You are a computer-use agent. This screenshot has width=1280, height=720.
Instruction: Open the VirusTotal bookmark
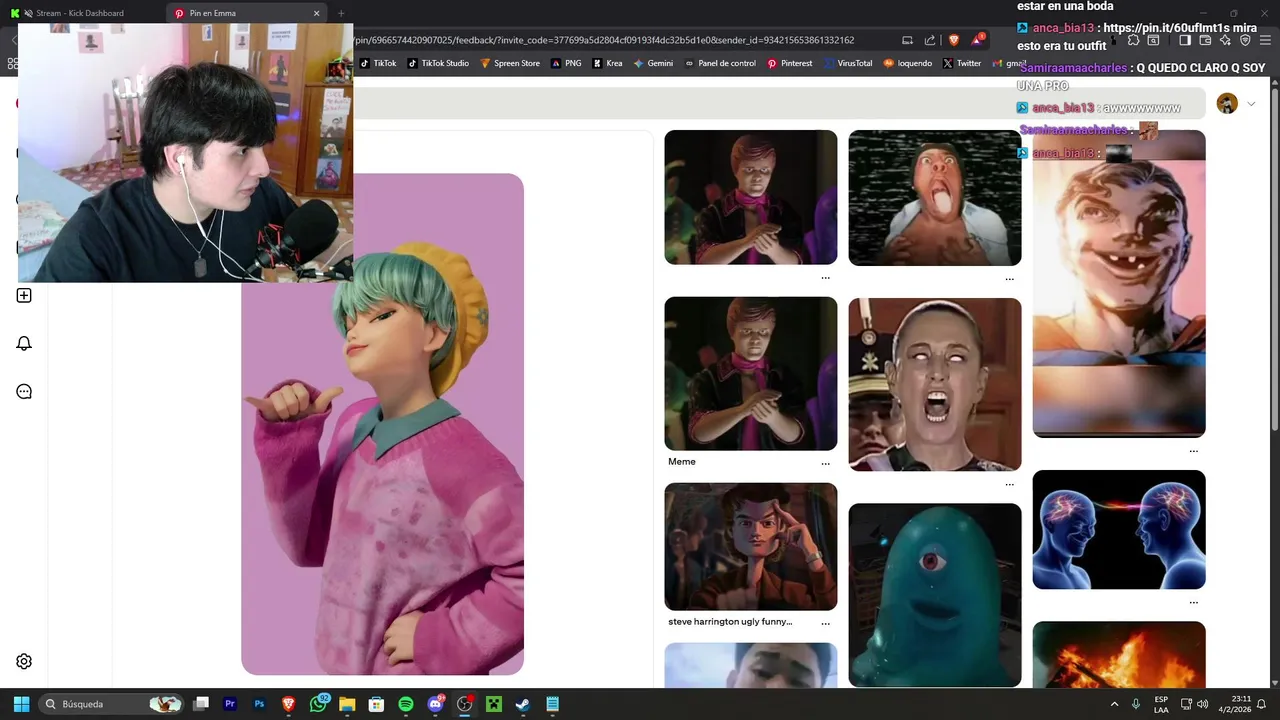pos(848,63)
